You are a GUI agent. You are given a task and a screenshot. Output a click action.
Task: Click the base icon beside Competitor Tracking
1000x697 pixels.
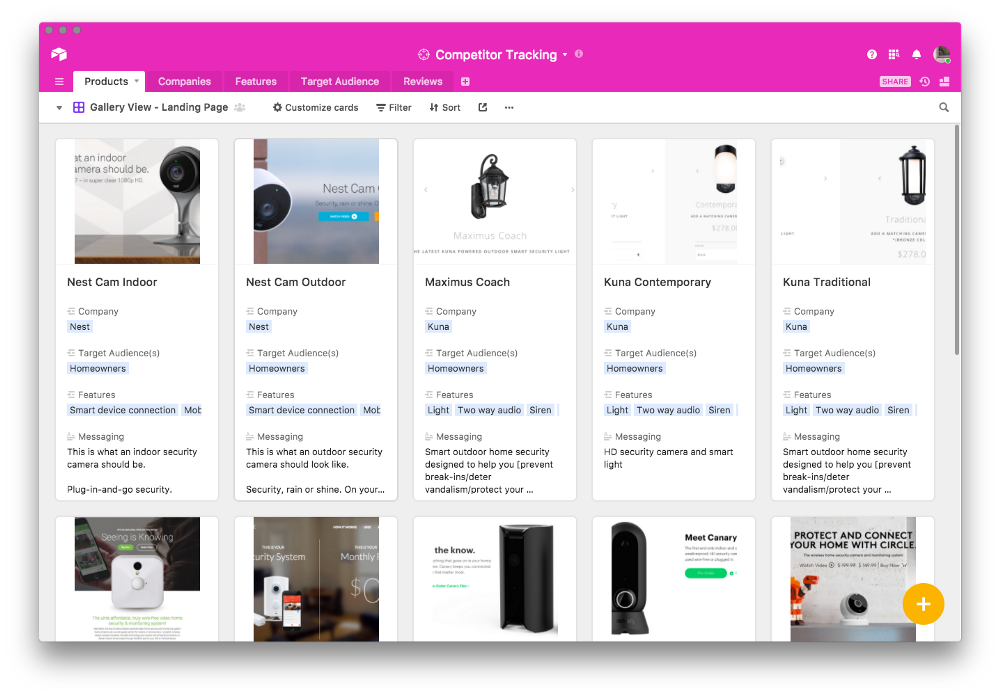tap(423, 55)
